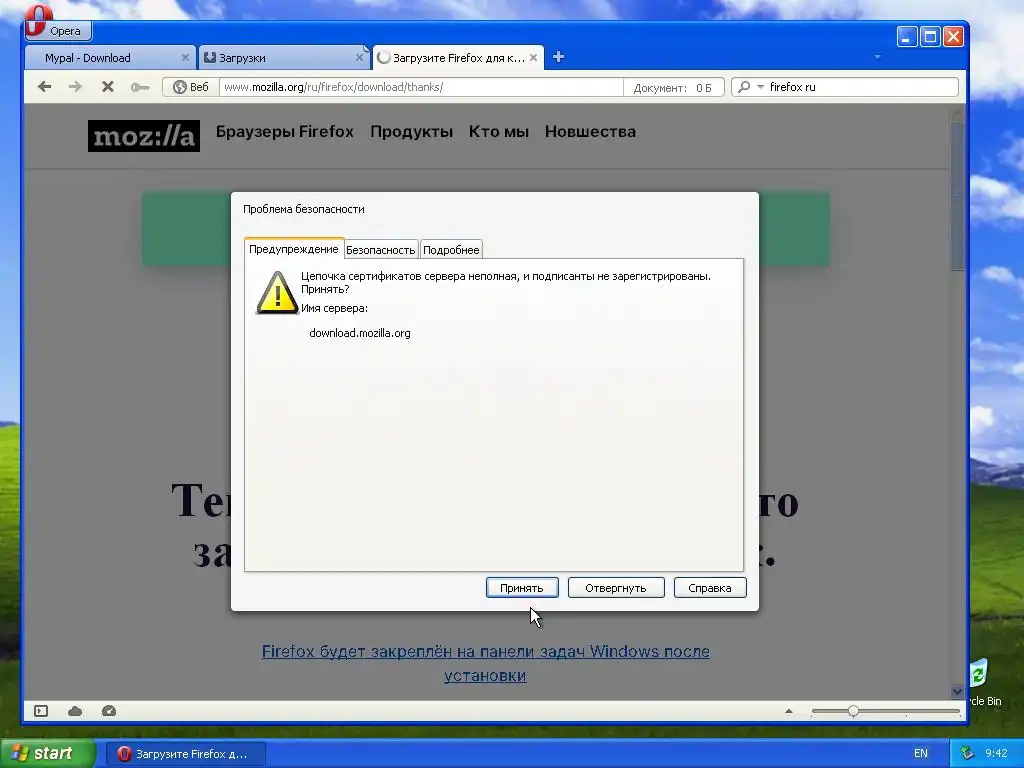
Task: Click the Opera Turbo speedometer icon
Action: click(109, 711)
